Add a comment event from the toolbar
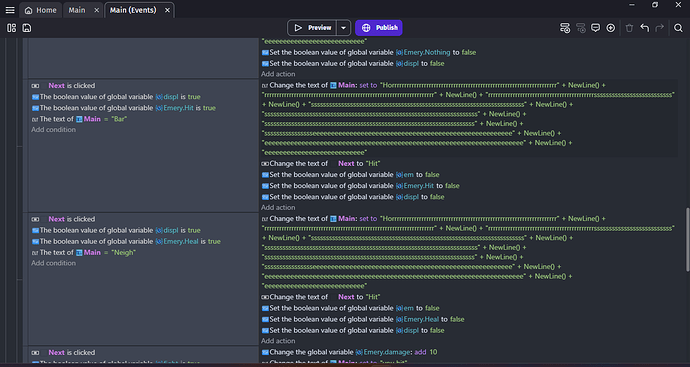Image resolution: width=690 pixels, height=367 pixels. 595,28
